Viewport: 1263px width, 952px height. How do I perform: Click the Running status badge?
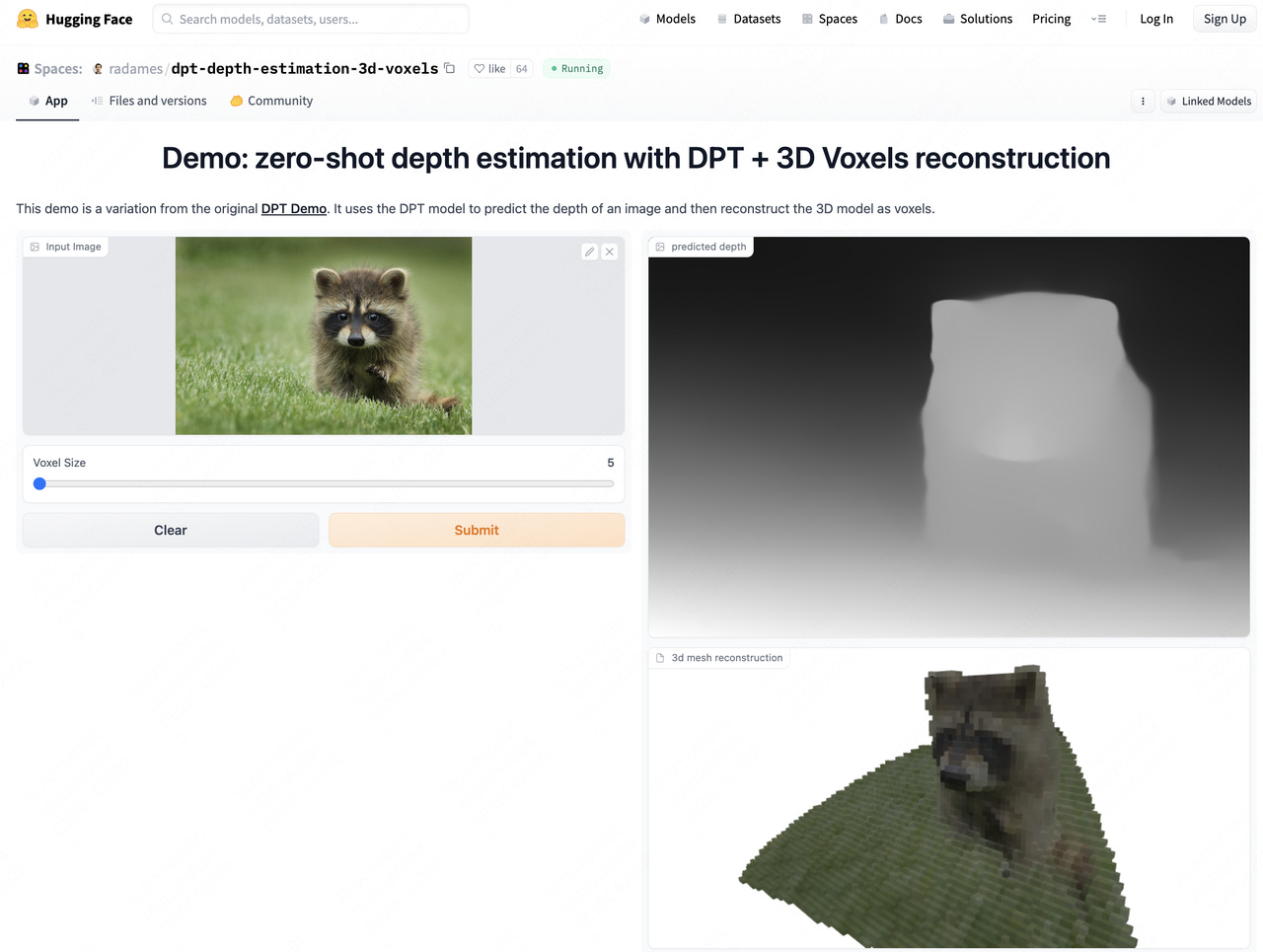coord(576,68)
